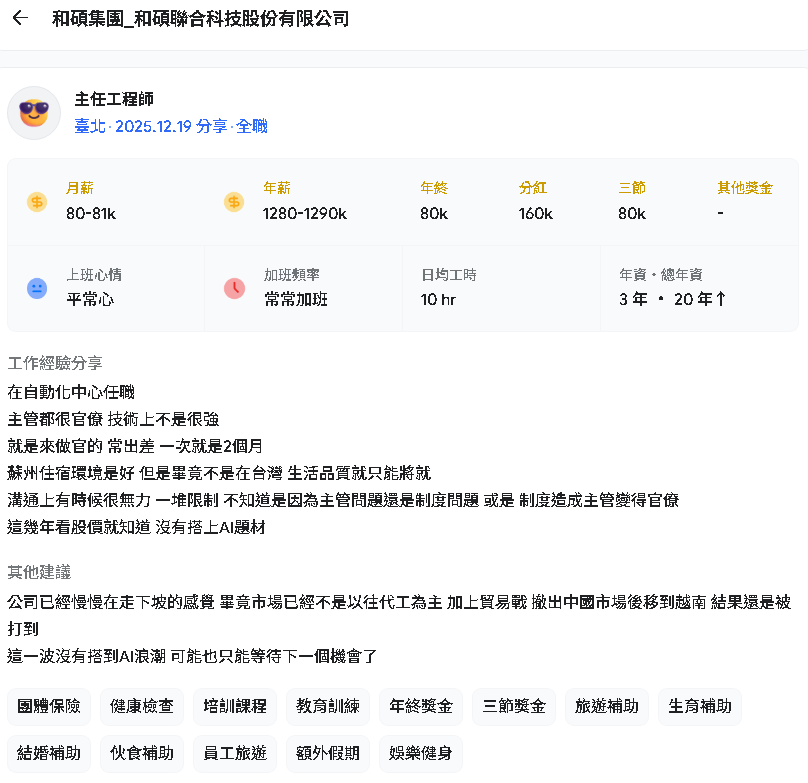Screen dimensions: 808x783
Task: Select the 三節獎金 benefit tag
Action: click(x=514, y=706)
